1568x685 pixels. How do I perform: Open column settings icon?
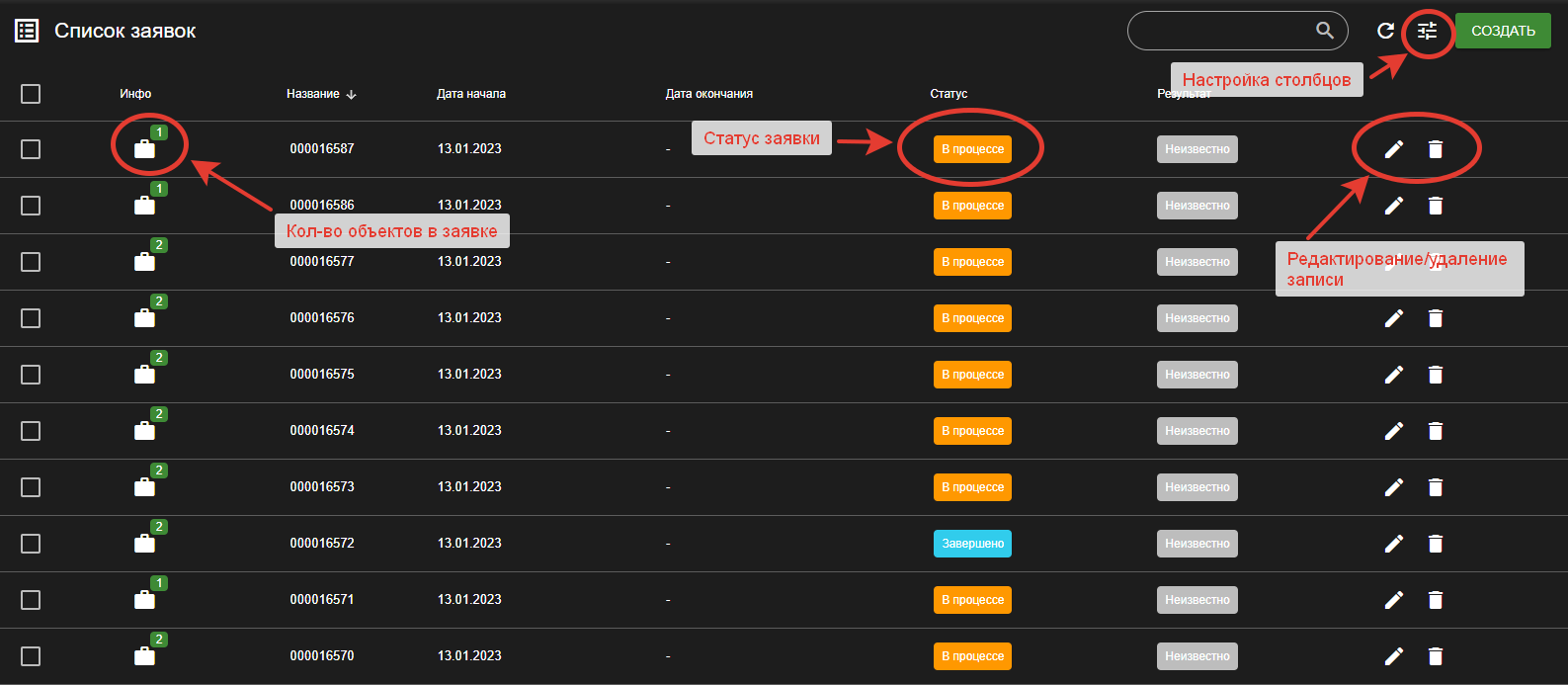click(1427, 31)
